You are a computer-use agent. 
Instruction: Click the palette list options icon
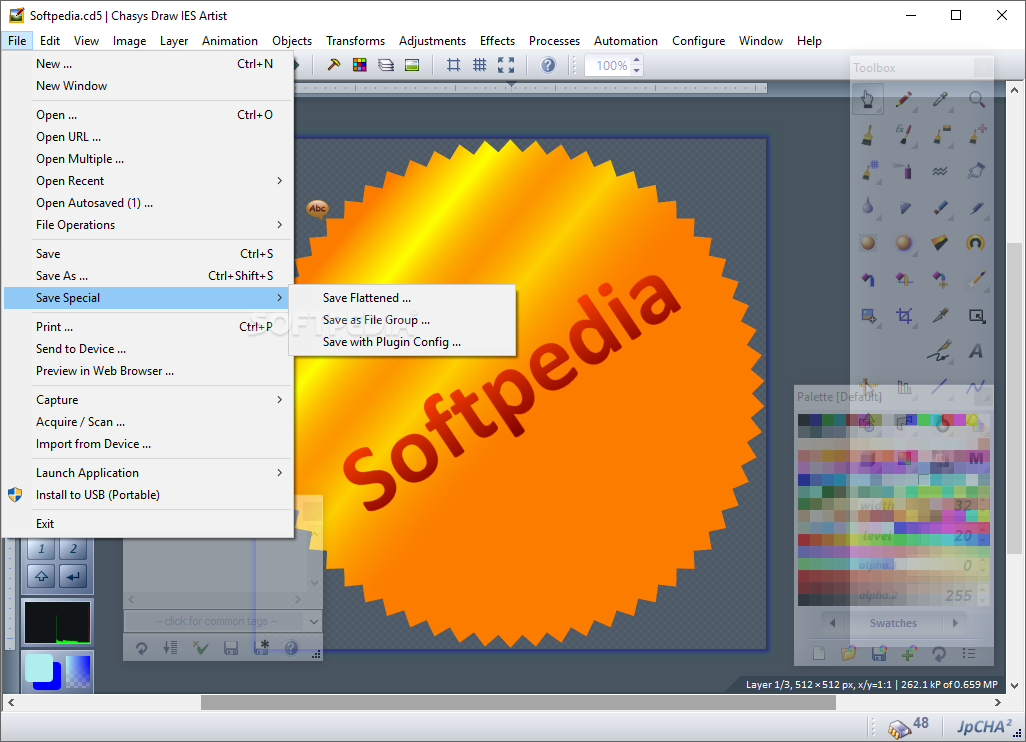(x=969, y=653)
